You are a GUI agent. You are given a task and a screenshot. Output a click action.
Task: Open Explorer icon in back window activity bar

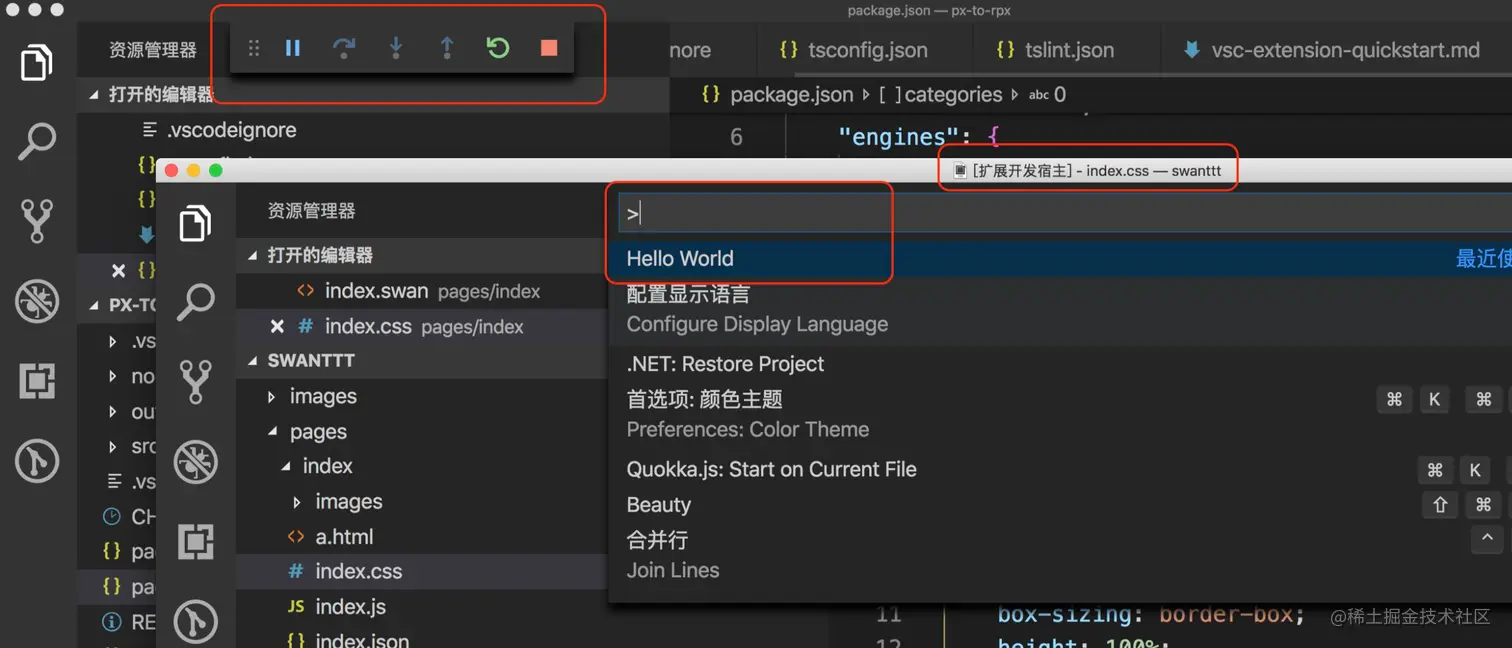[36, 62]
